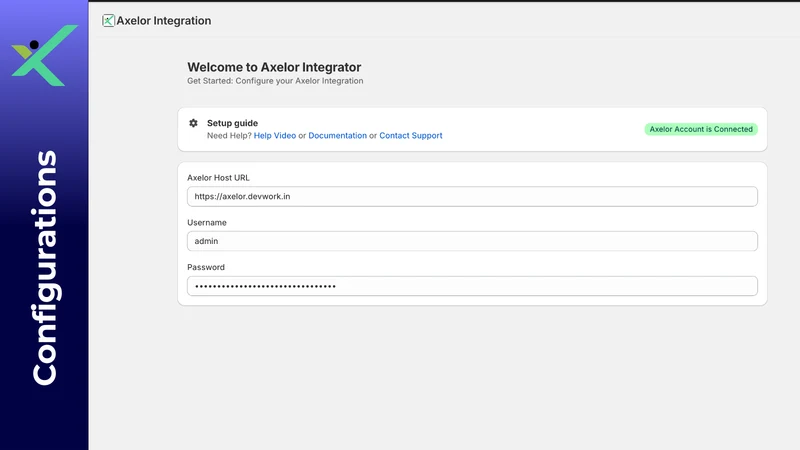Click the Username label
This screenshot has height=450, width=800.
click(207, 222)
